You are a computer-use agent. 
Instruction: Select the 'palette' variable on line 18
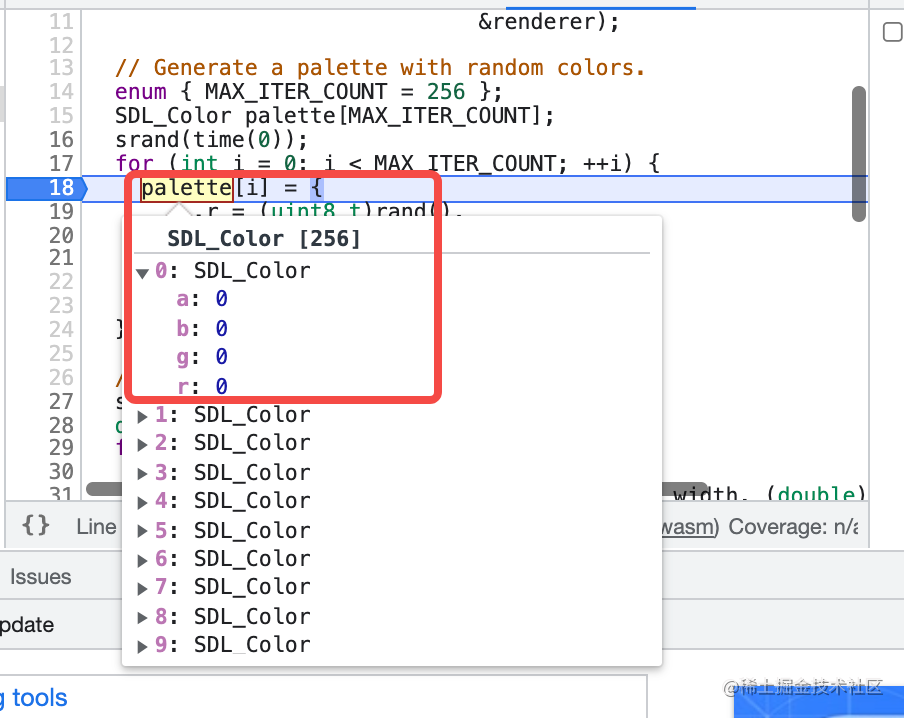tap(187, 189)
